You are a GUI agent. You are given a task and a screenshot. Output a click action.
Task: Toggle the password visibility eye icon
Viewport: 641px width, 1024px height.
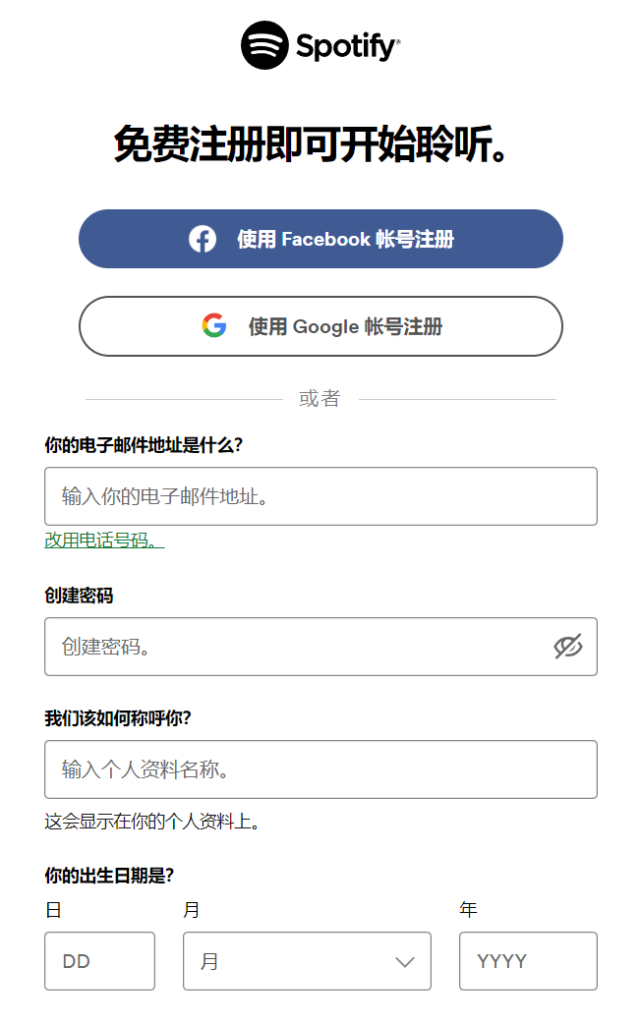tap(566, 647)
